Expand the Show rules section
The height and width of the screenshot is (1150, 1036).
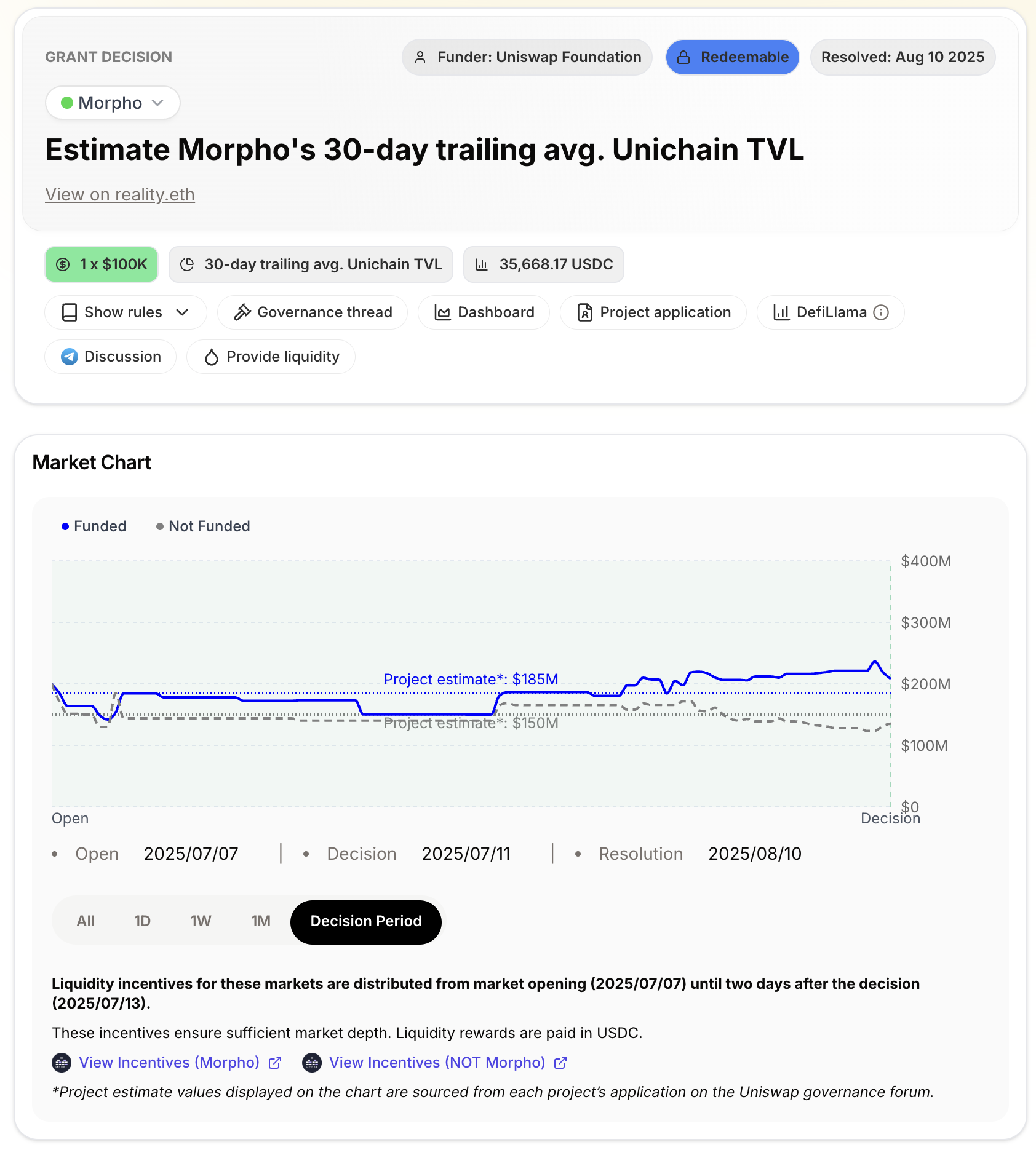[x=123, y=312]
